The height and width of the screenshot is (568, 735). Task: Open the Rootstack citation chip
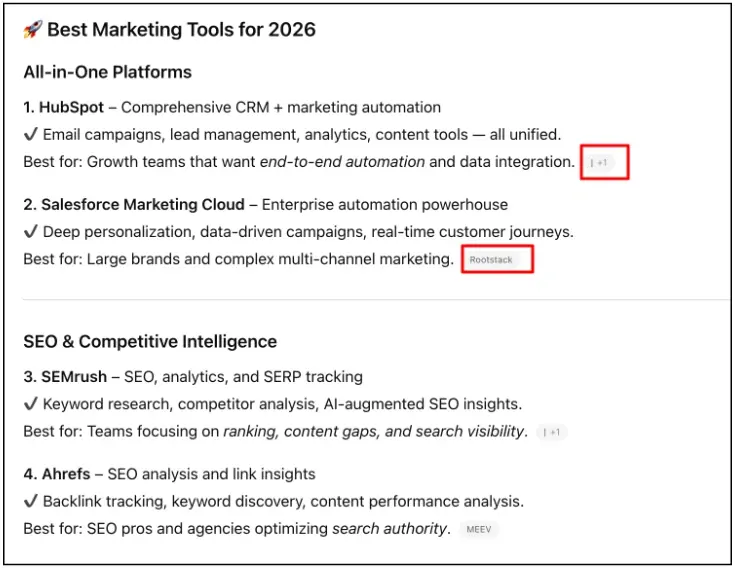click(491, 260)
